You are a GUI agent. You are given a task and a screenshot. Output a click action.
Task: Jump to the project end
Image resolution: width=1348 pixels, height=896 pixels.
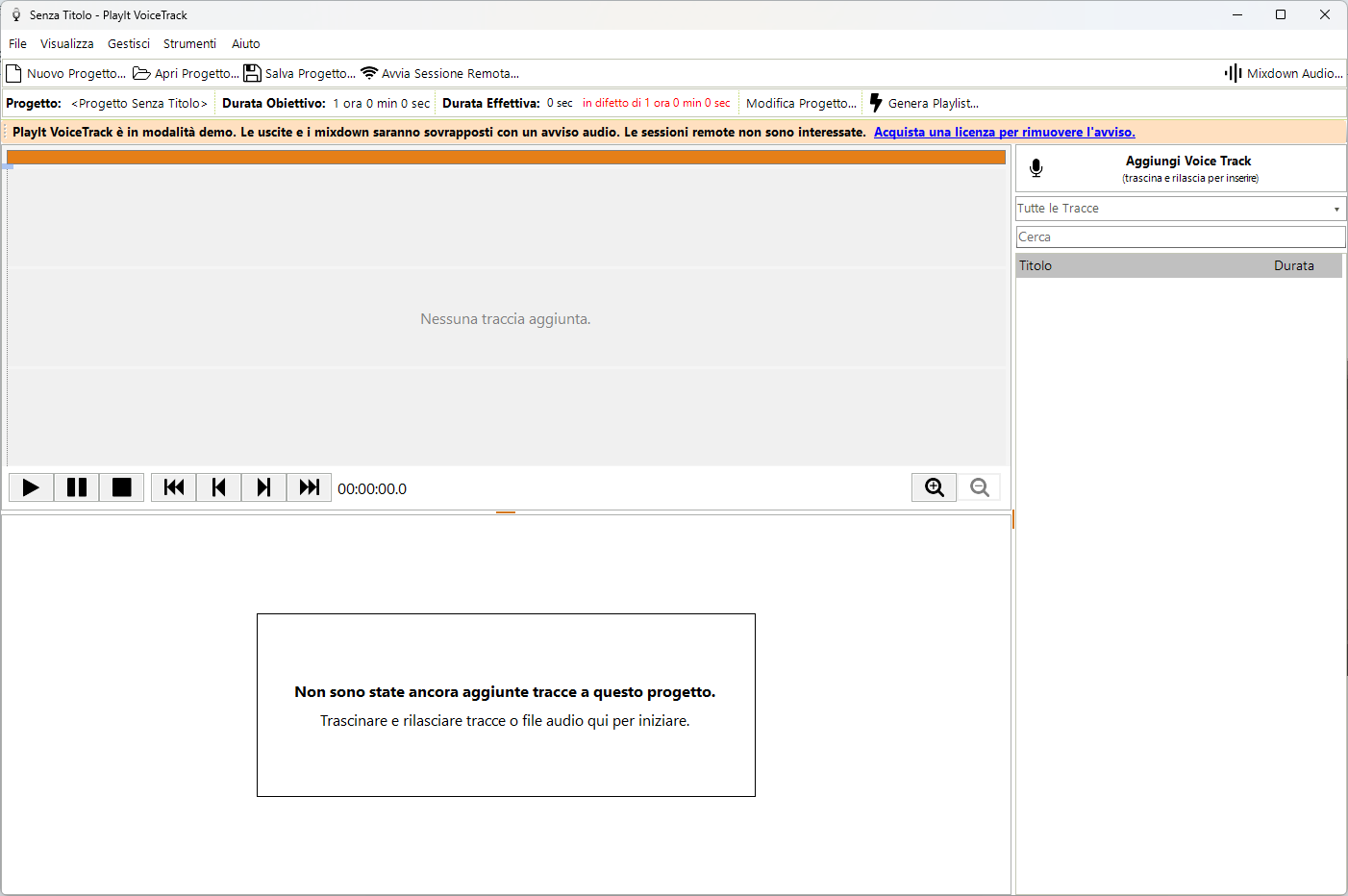coord(309,487)
